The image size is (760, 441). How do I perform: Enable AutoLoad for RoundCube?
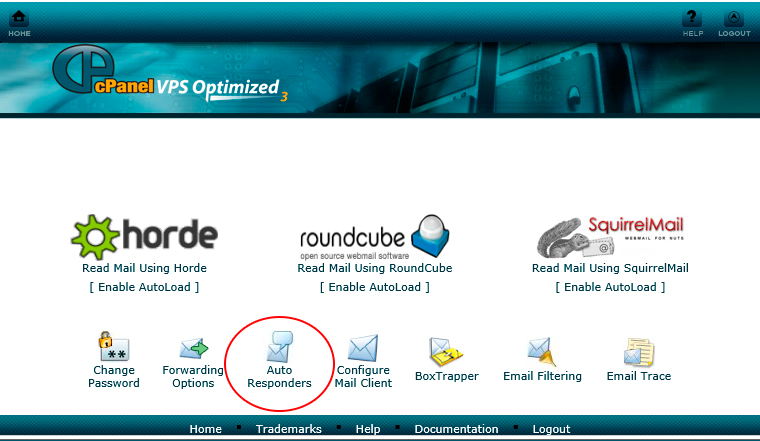click(x=375, y=287)
